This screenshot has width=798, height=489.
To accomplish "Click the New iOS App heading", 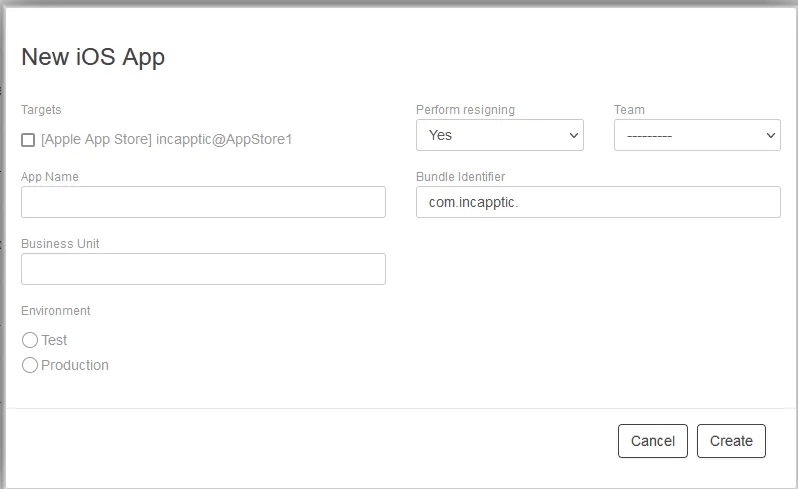I will (x=93, y=57).
